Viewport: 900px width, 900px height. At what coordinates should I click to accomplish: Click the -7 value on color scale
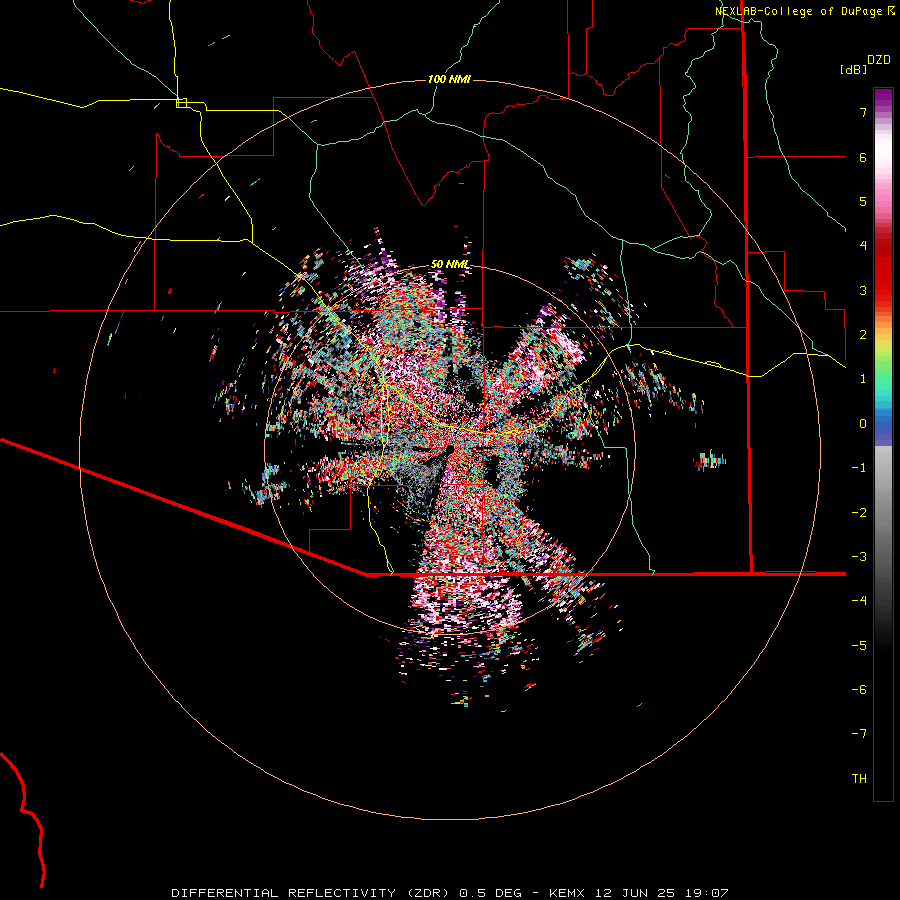[x=859, y=734]
